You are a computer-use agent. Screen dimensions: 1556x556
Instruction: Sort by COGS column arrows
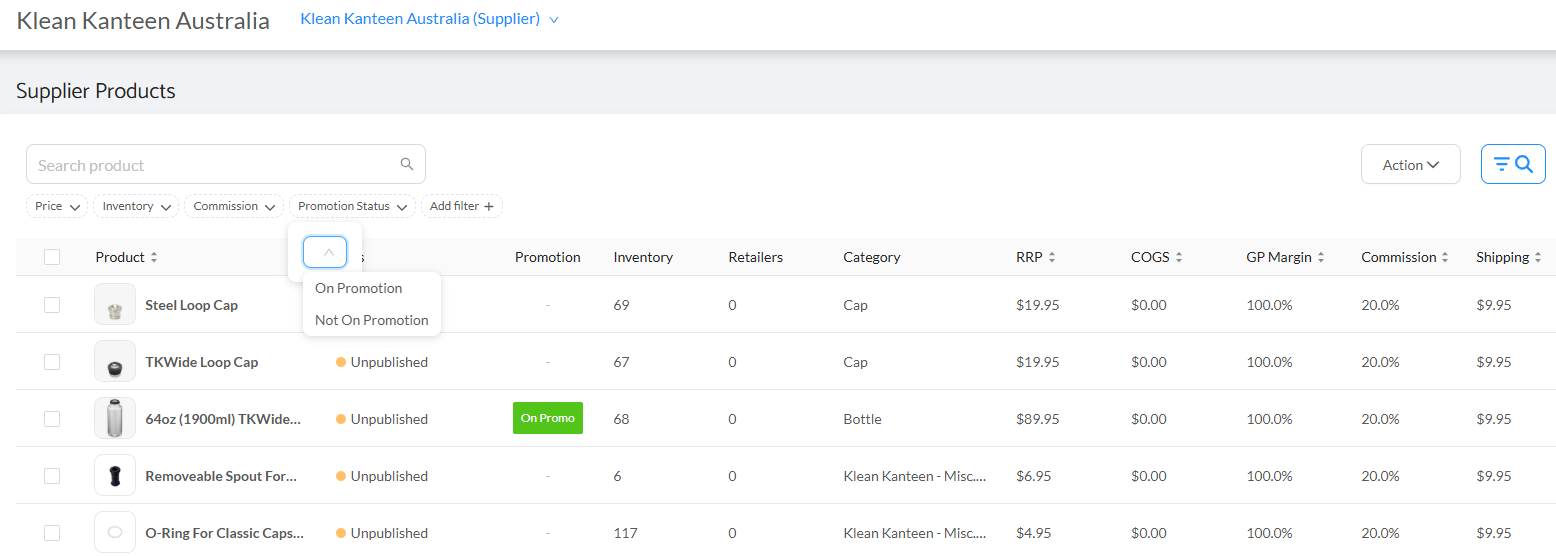pyautogui.click(x=1179, y=258)
